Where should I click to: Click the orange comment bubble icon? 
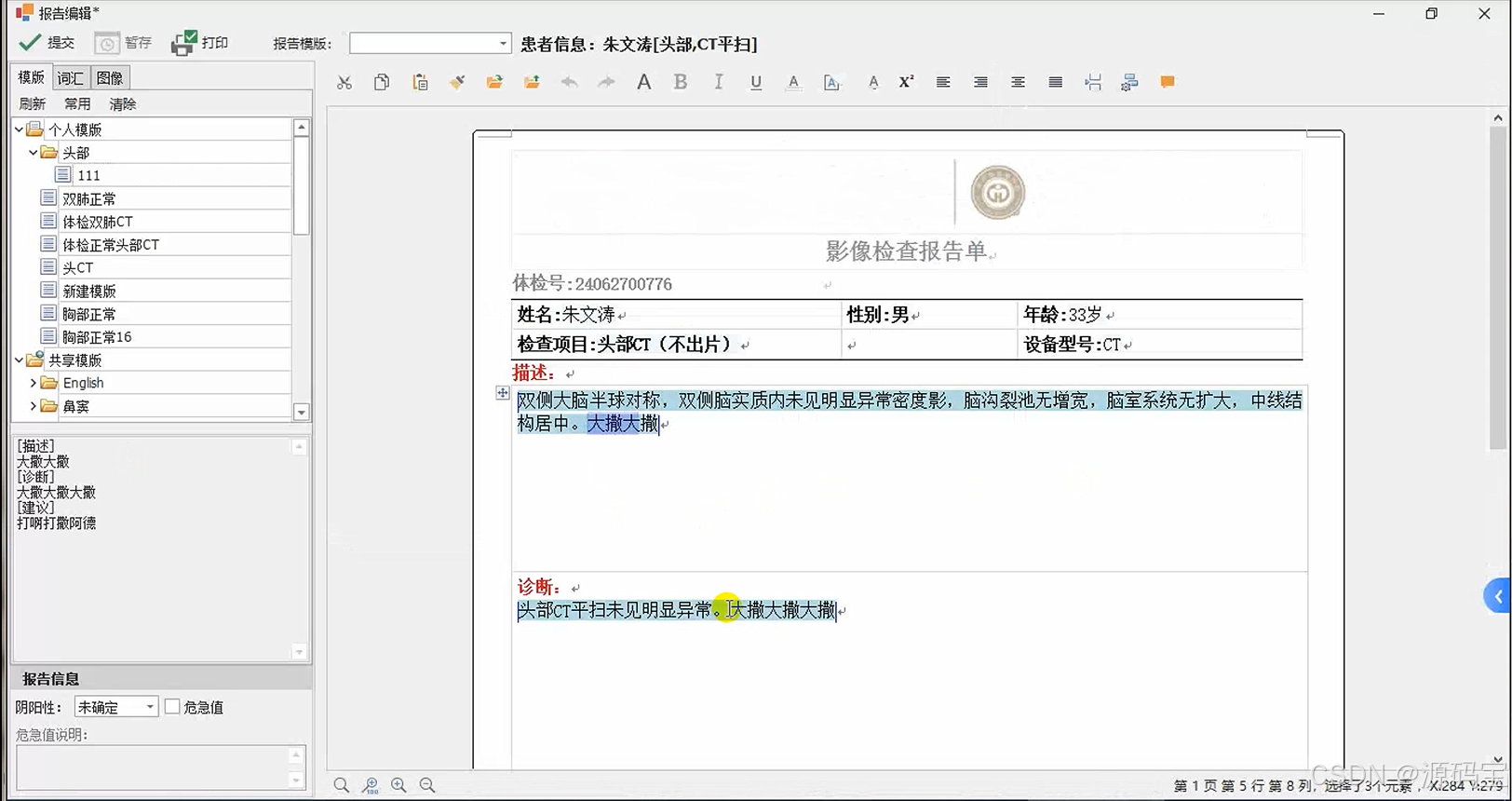pos(1168,83)
